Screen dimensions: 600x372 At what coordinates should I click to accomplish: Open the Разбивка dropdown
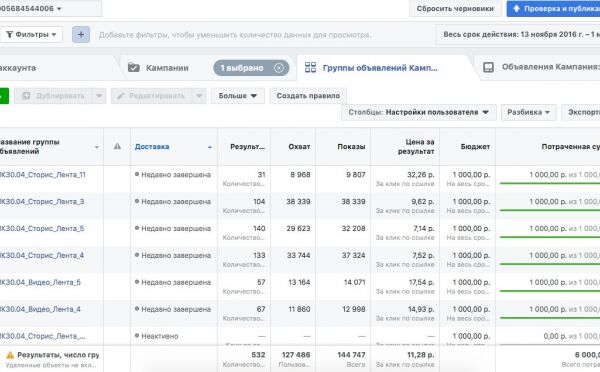[x=528, y=112]
